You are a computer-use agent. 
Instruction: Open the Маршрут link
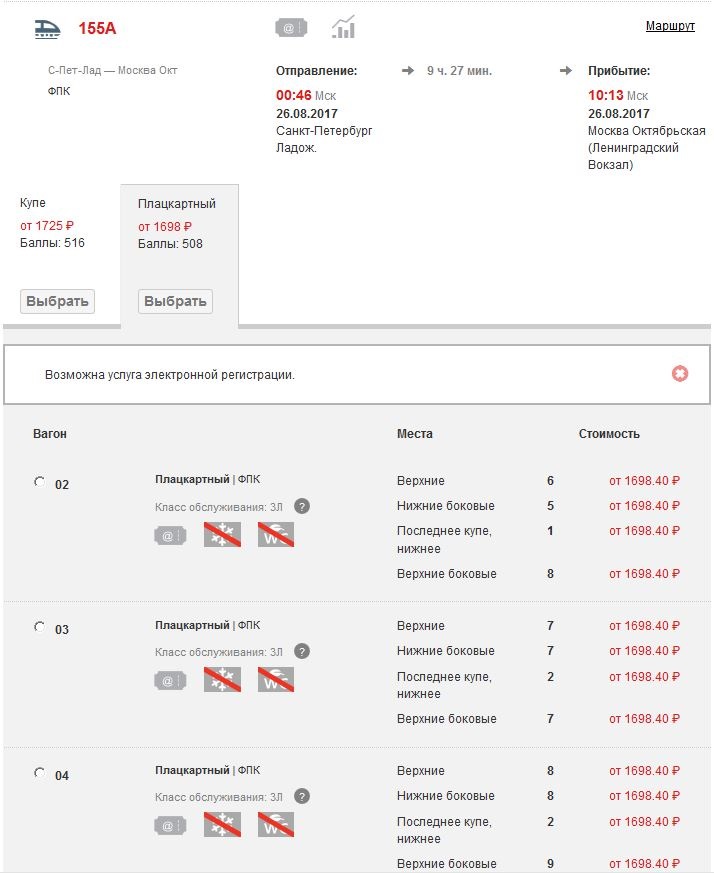click(670, 26)
